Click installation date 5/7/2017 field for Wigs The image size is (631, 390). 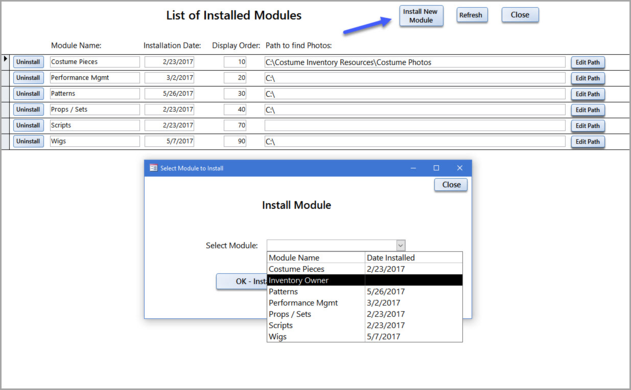pyautogui.click(x=169, y=141)
